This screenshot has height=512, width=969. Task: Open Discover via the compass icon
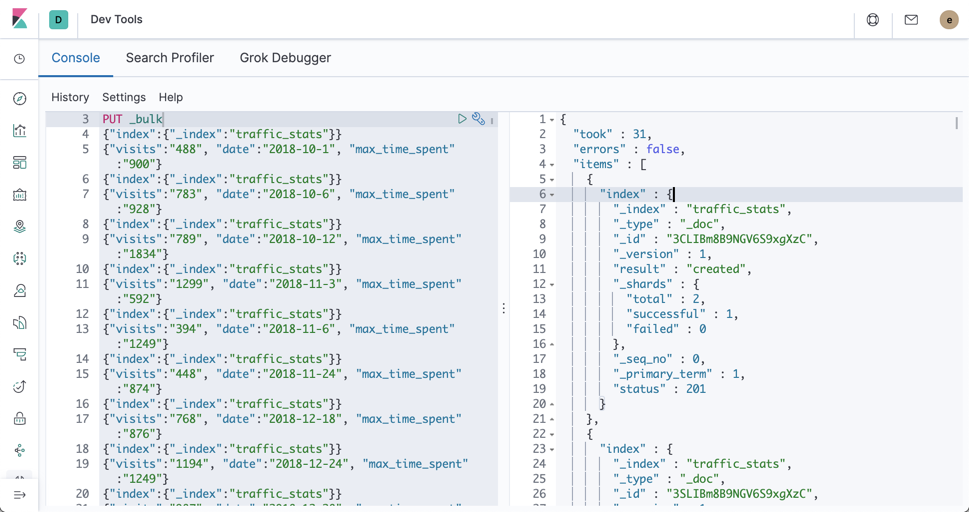(x=20, y=99)
